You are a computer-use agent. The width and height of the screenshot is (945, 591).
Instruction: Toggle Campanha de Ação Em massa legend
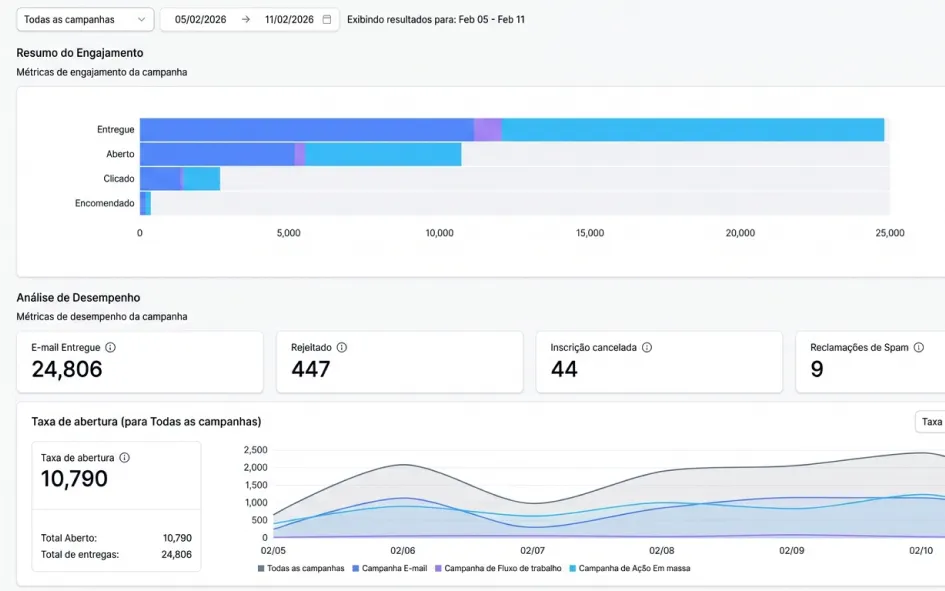pos(630,568)
